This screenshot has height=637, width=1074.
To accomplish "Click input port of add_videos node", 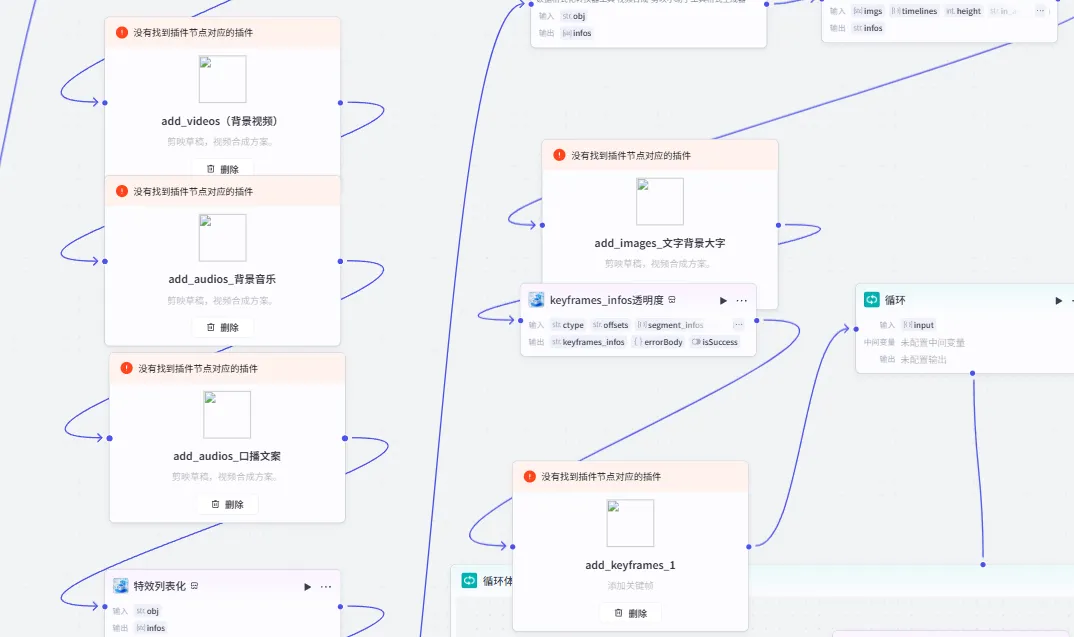I will click(x=105, y=103).
